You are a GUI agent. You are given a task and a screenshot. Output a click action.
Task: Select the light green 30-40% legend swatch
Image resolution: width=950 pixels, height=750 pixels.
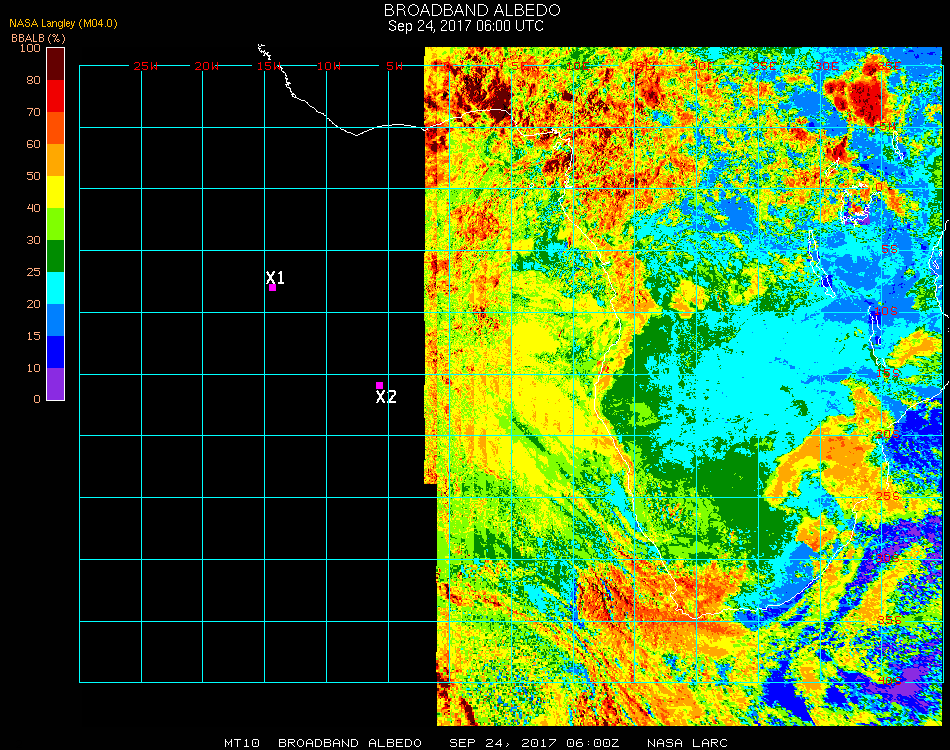click(x=56, y=224)
